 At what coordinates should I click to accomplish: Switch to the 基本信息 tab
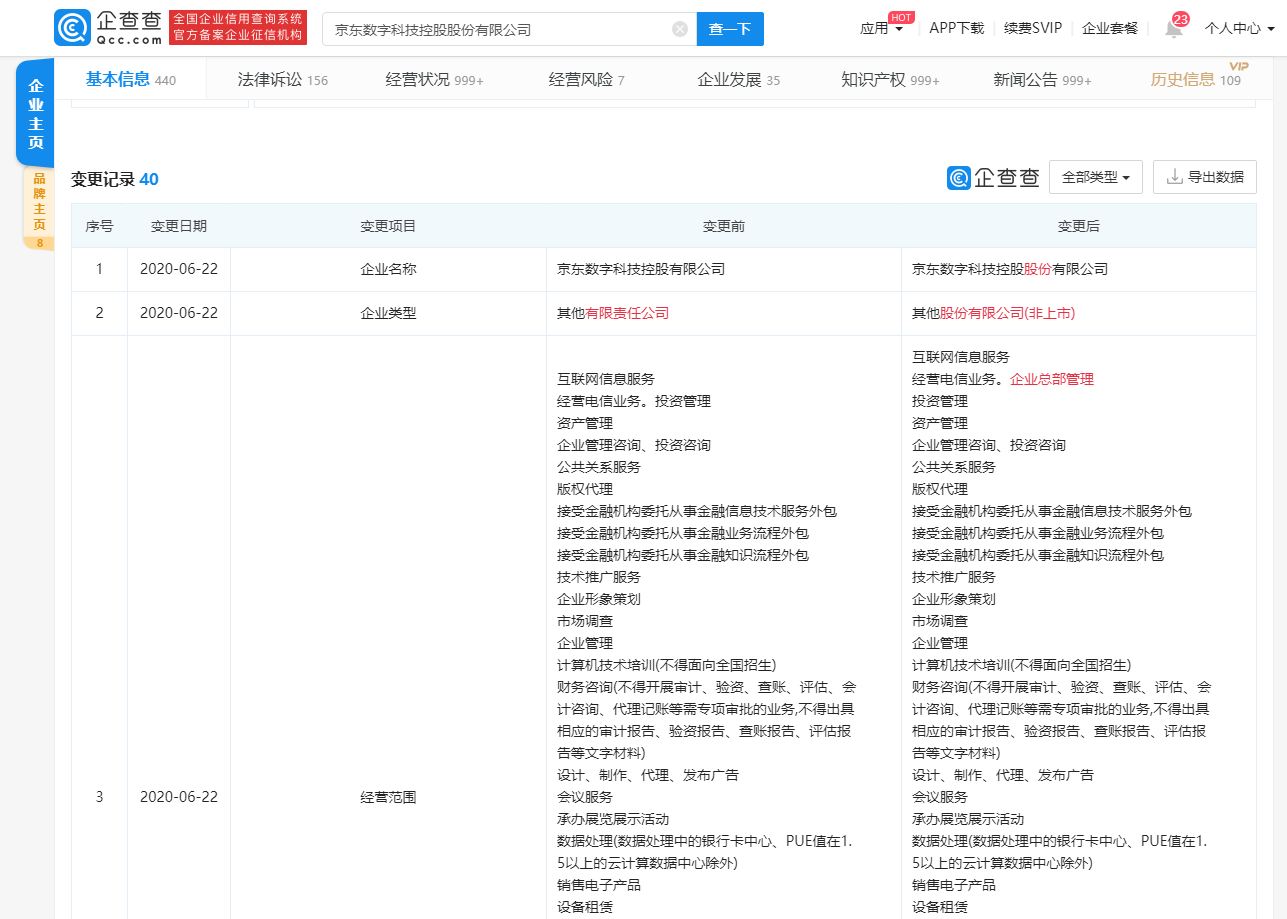point(130,80)
